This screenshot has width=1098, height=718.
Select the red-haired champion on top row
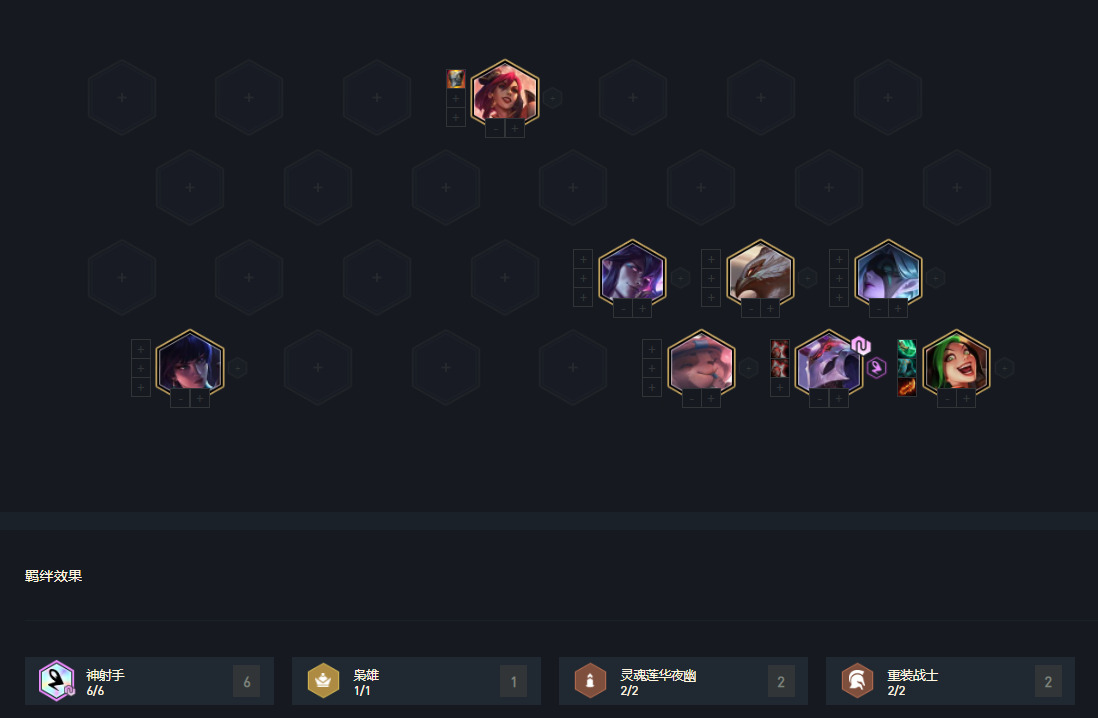pos(505,95)
